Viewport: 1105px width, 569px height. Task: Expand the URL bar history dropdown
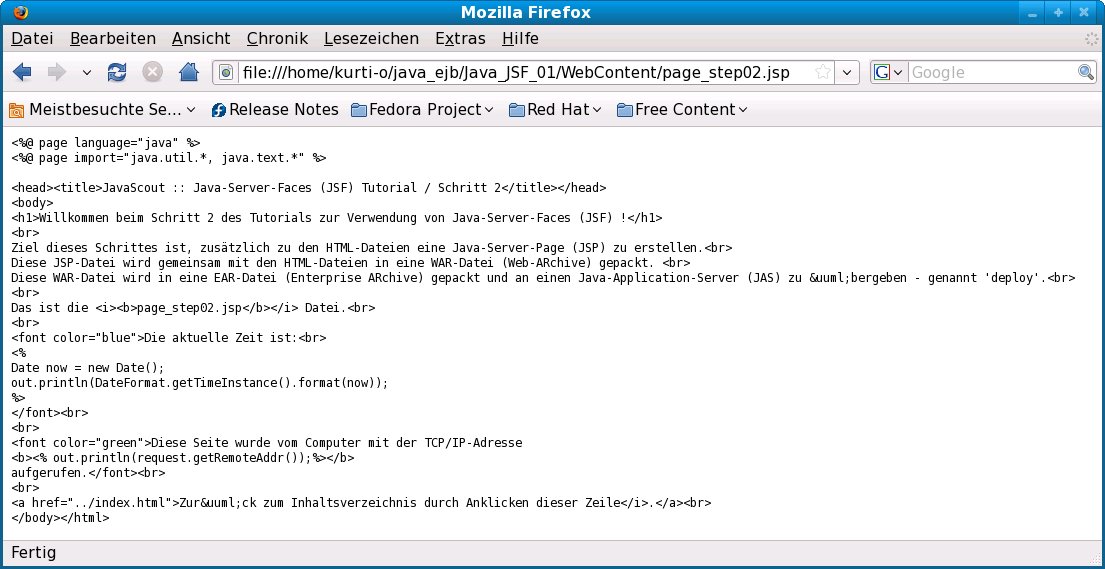point(848,72)
